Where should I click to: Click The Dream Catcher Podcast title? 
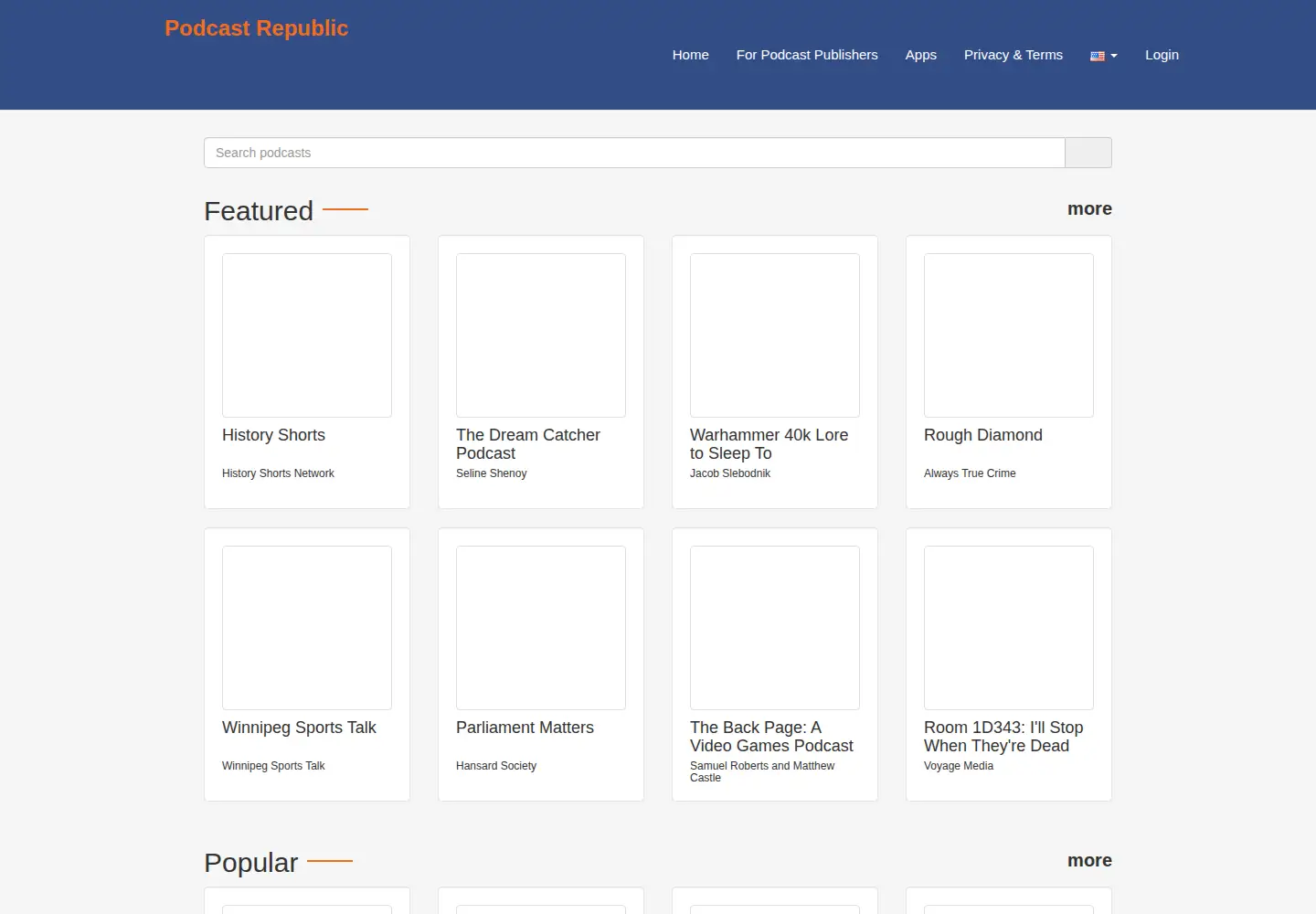[x=528, y=444]
